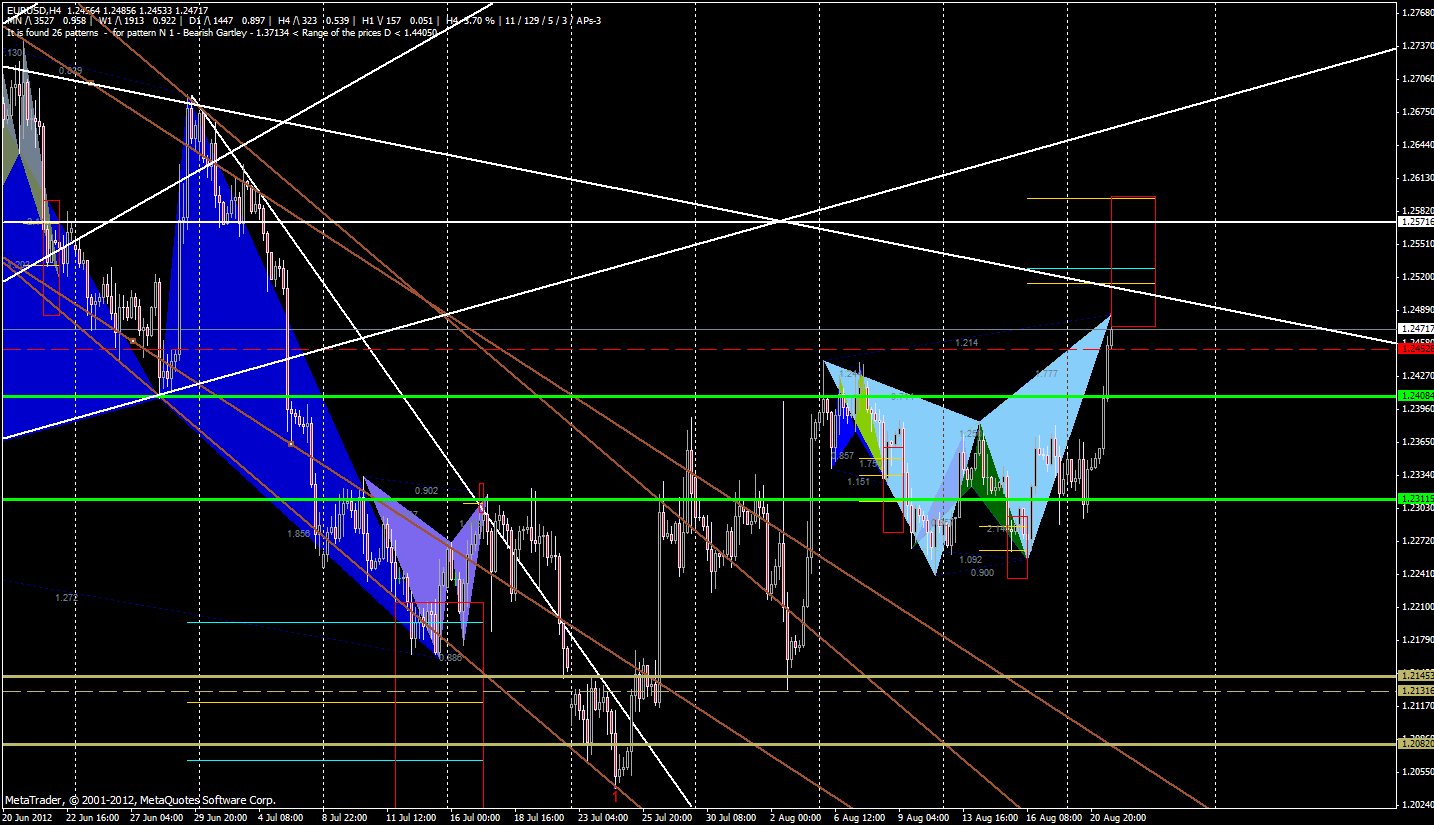Screen dimensions: 1434x825
Task: Click the 1.20550 price axis label
Action: tap(1416, 772)
